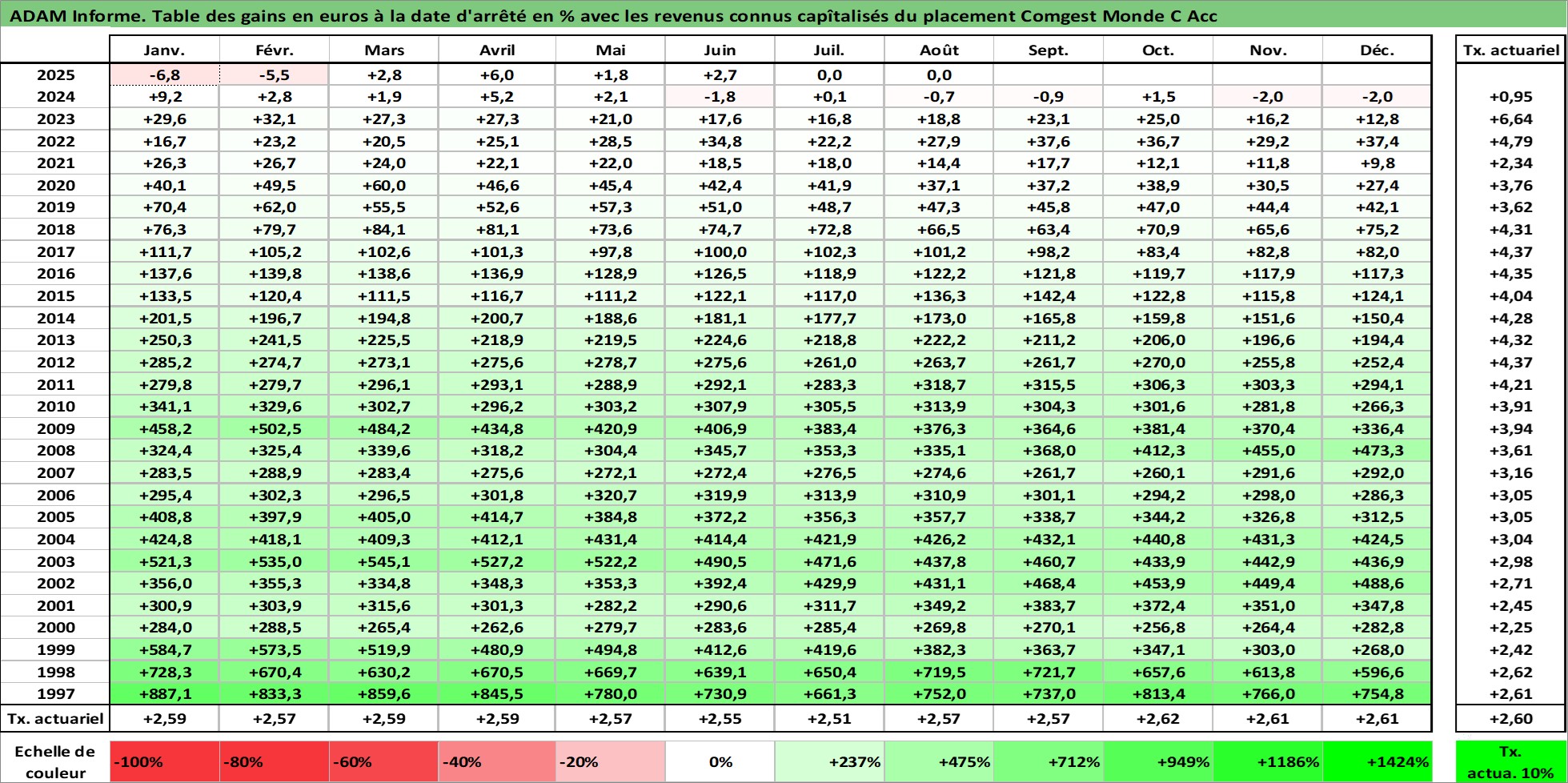This screenshot has width=1568, height=783.
Task: Click the Mars column header
Action: point(384,50)
